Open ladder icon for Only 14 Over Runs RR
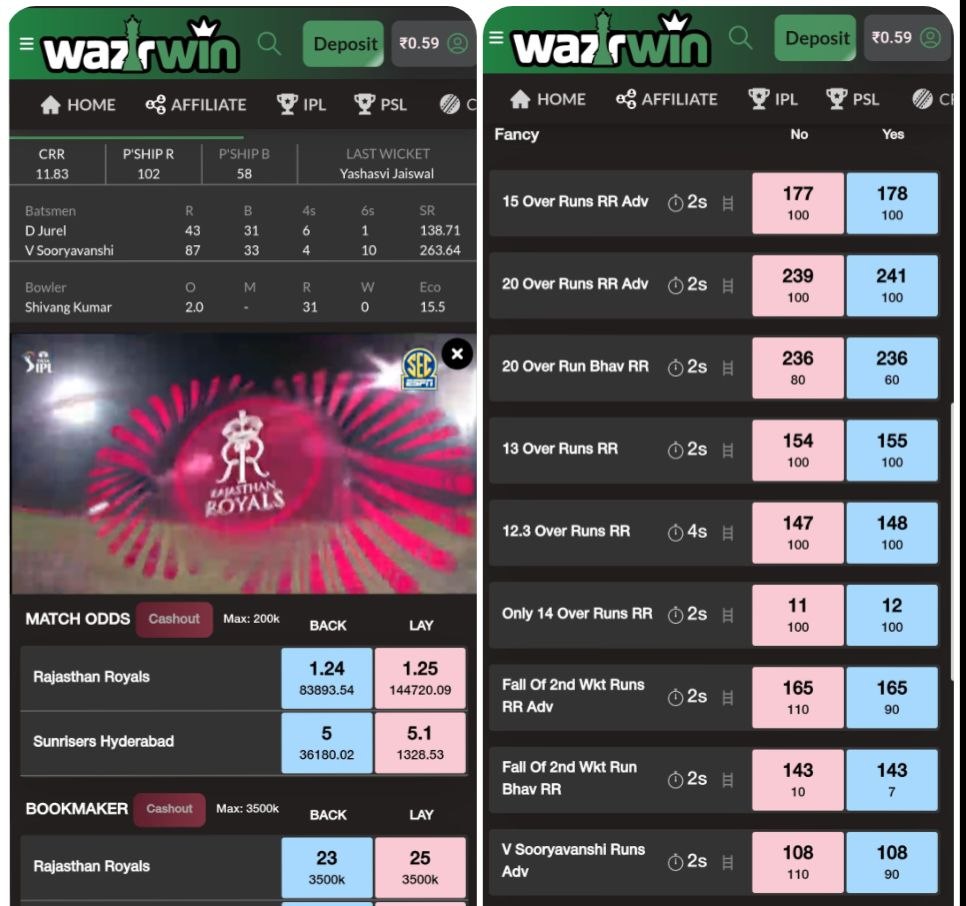966x906 pixels. 728,615
